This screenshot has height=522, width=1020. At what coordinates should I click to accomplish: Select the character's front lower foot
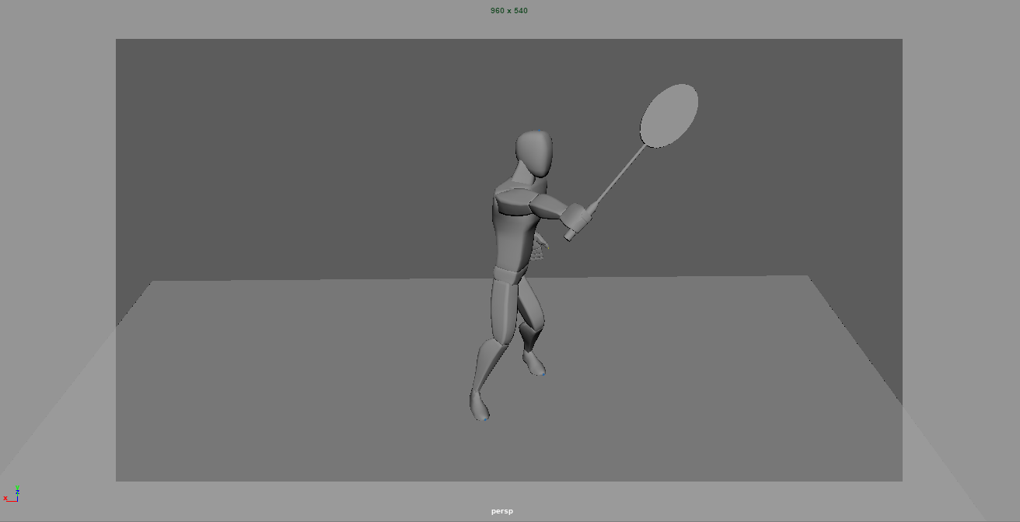pos(479,405)
